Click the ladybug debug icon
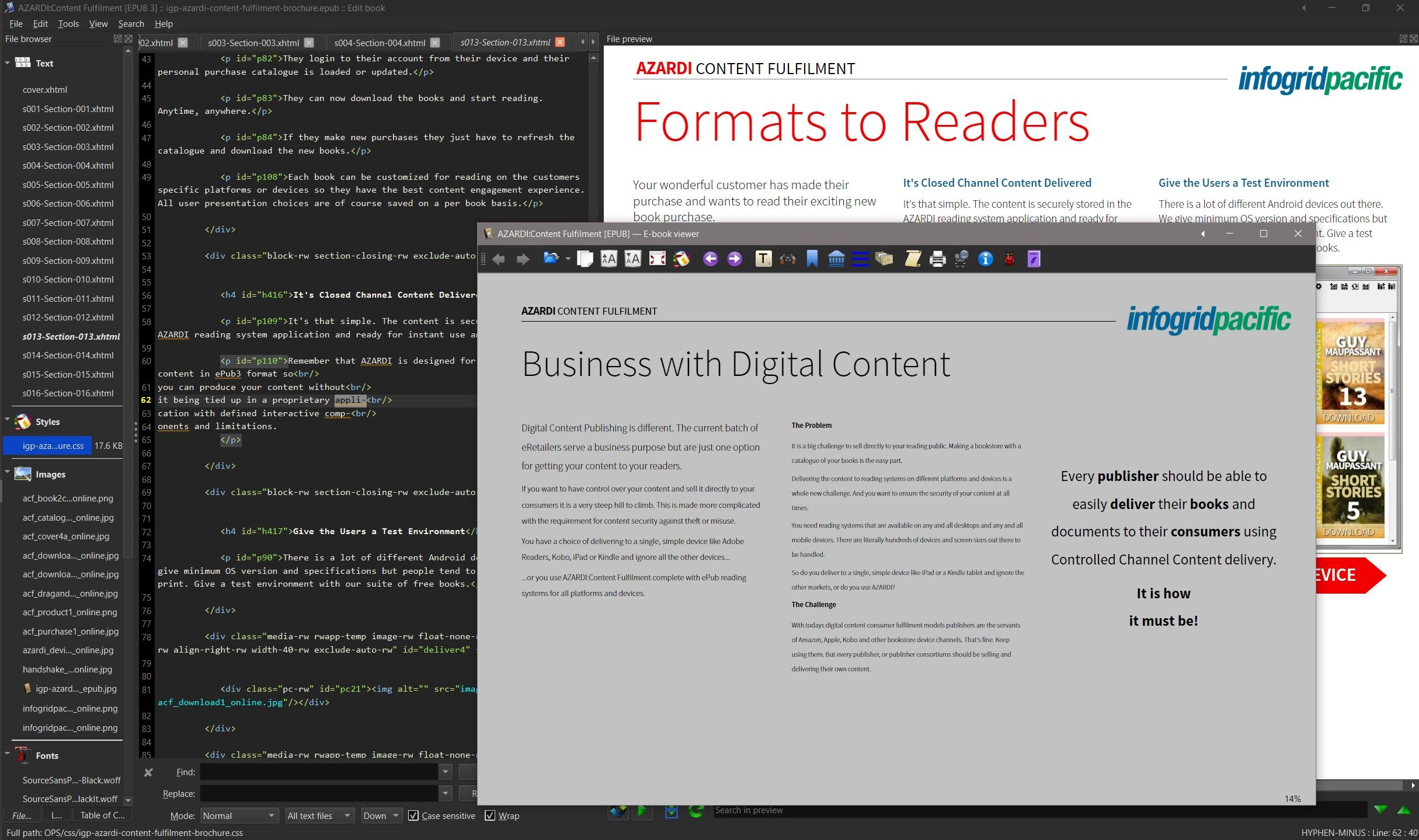The width and height of the screenshot is (1419, 840). point(1010,259)
